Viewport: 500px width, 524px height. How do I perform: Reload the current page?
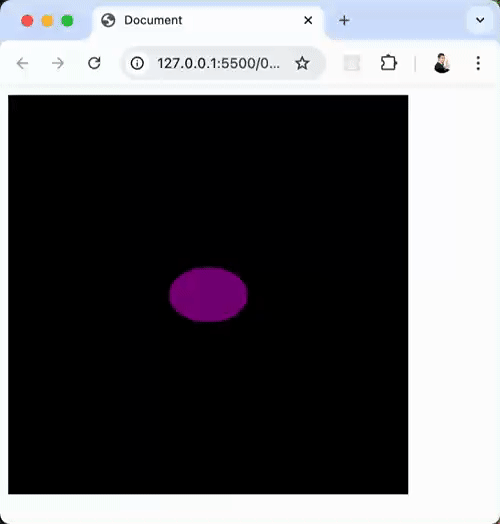coord(94,63)
